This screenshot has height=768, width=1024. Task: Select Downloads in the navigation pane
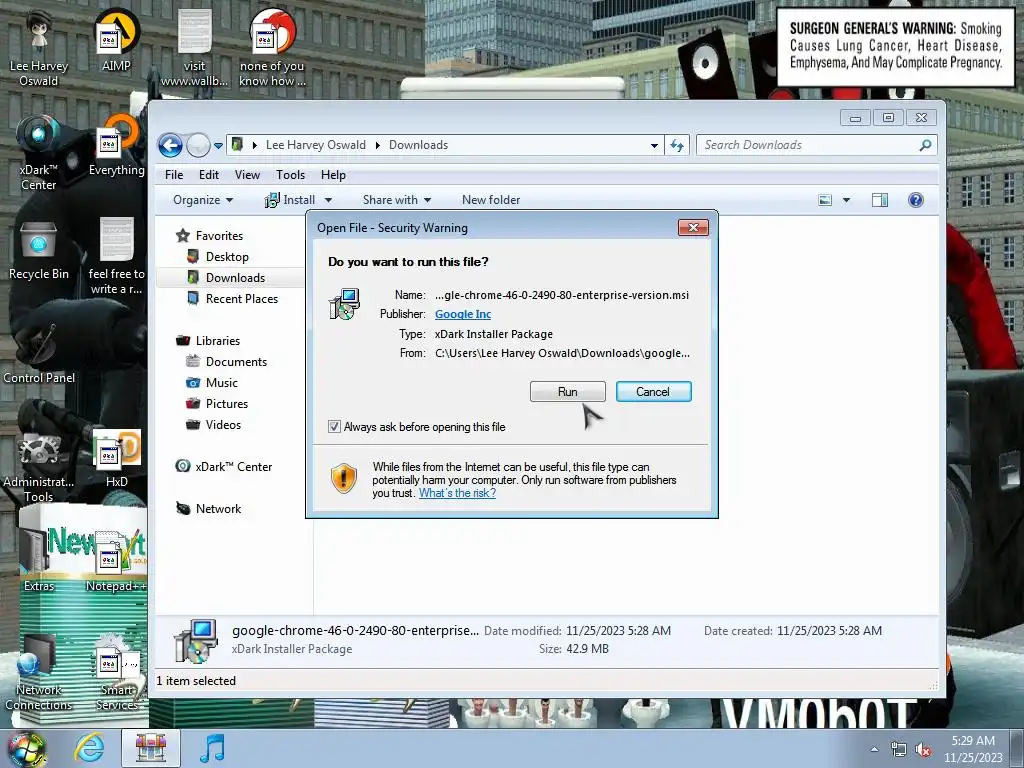point(234,278)
